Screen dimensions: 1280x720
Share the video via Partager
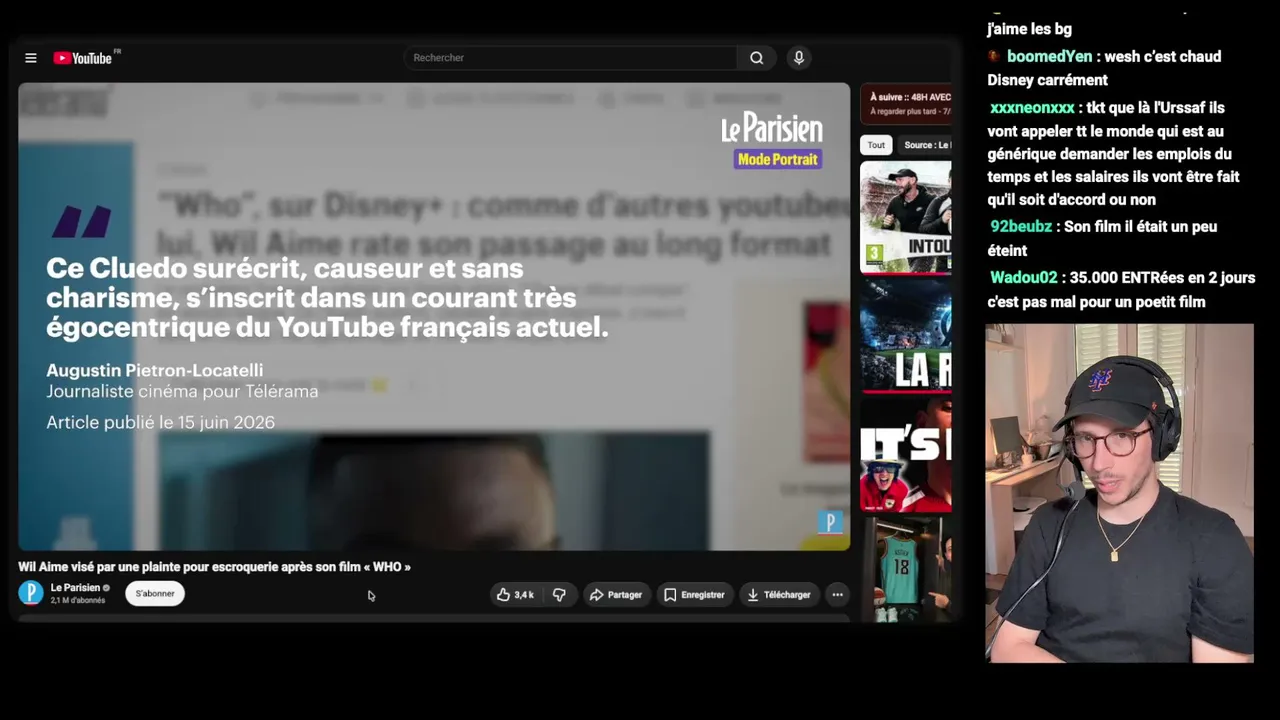tap(616, 595)
